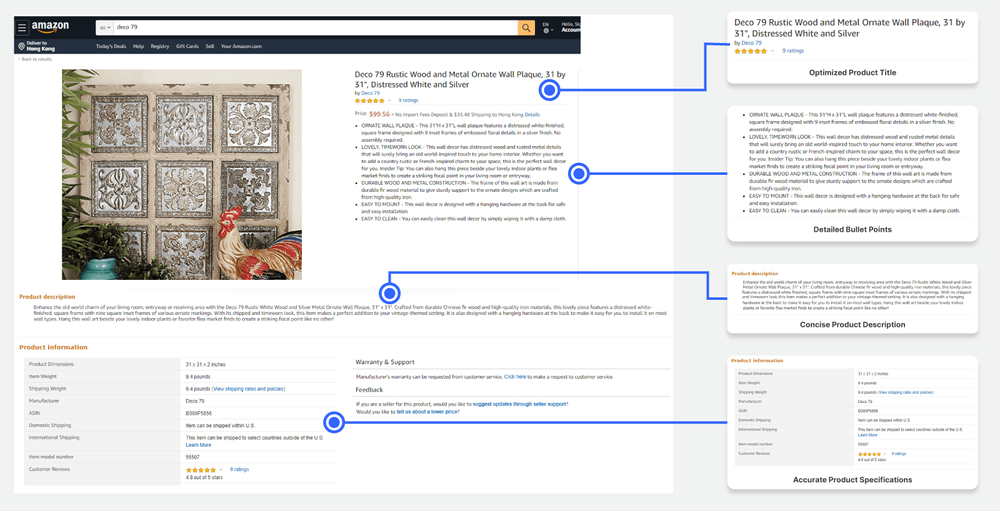Viewport: 1000px width, 511px height.
Task: Open Gift Cards in the nav bar
Action: (188, 47)
